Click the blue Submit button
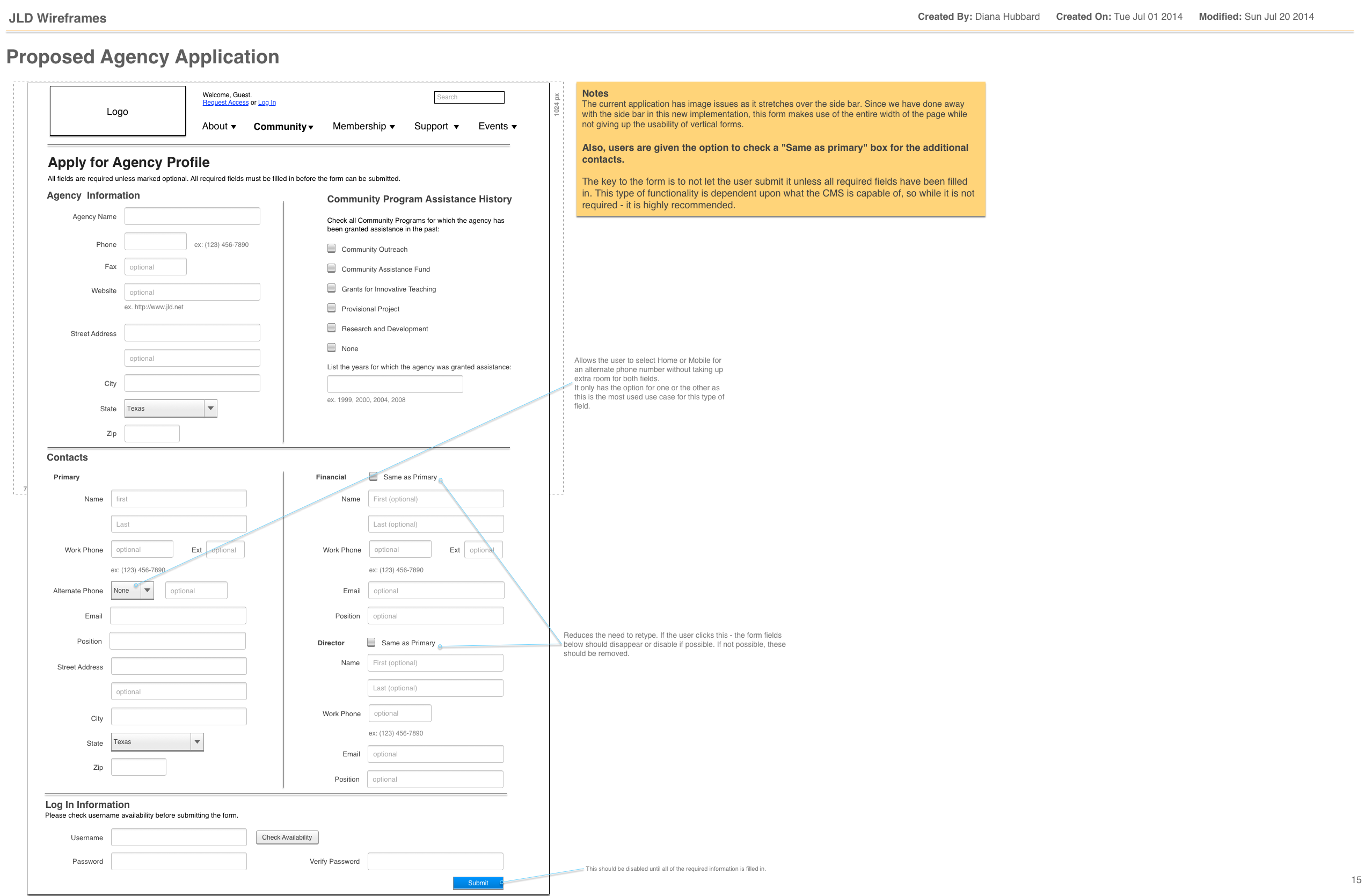Screen dimensions: 1372x896 coord(478,883)
